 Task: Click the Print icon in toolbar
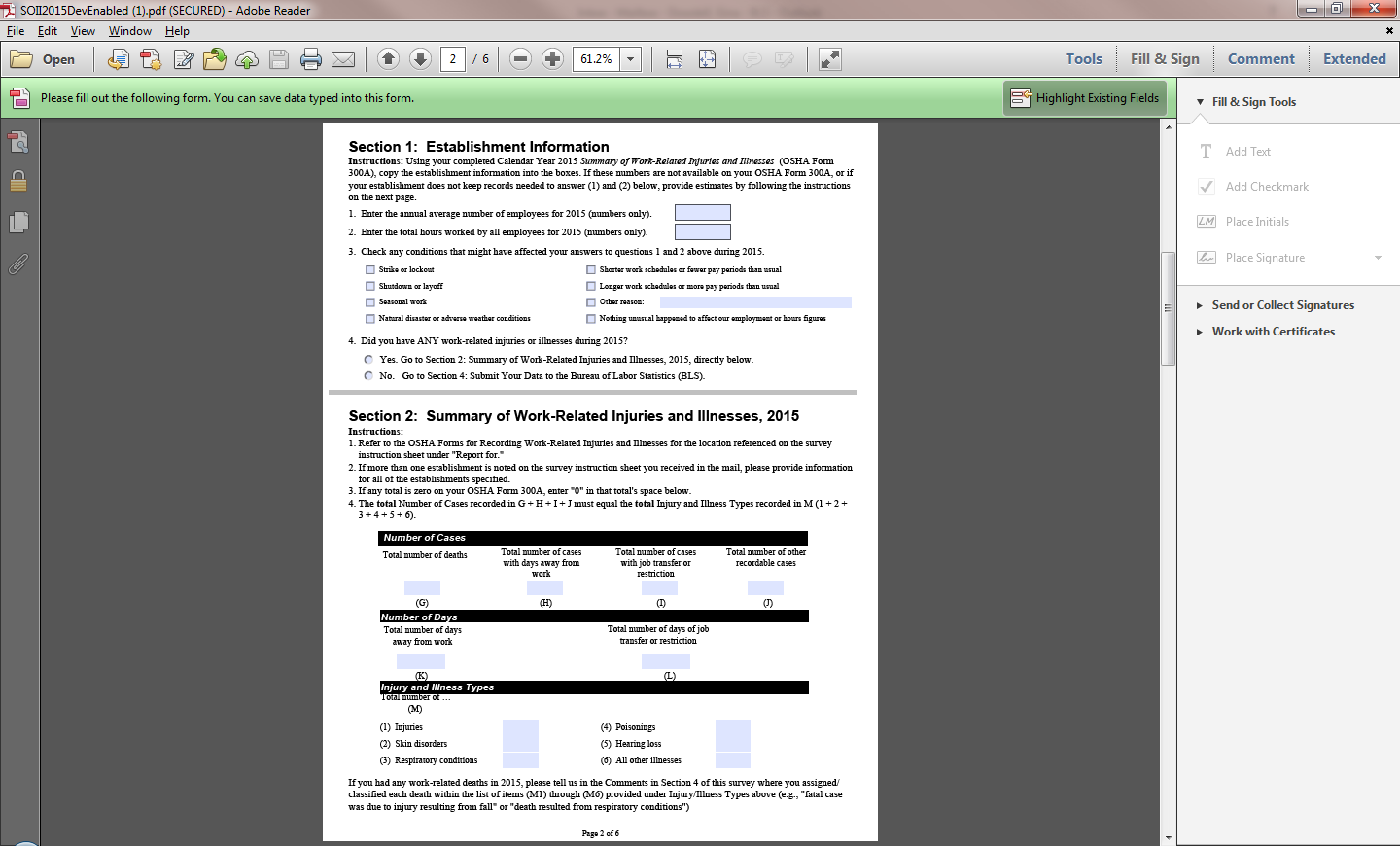[x=311, y=59]
